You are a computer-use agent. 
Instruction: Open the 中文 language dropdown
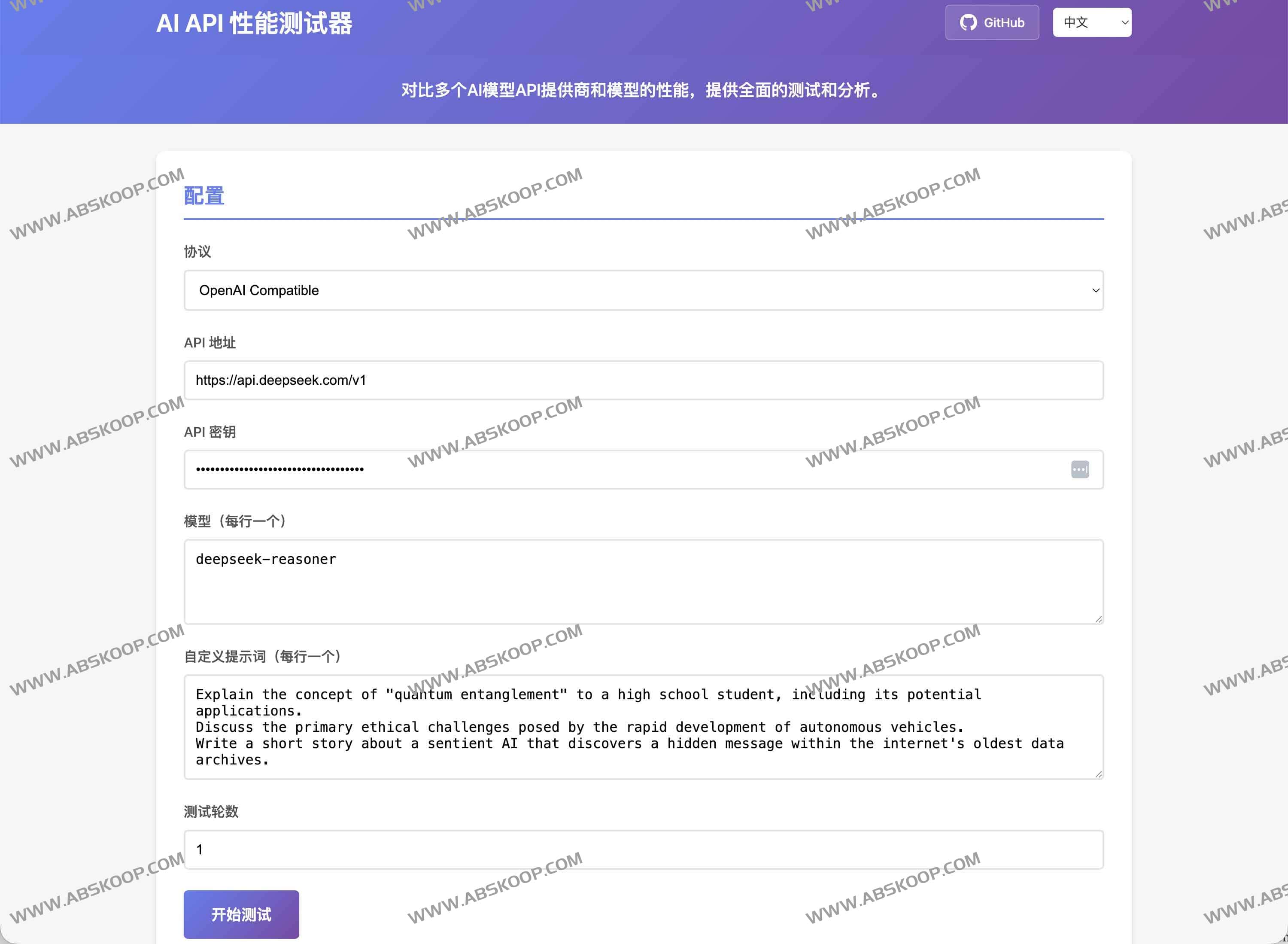pos(1091,23)
